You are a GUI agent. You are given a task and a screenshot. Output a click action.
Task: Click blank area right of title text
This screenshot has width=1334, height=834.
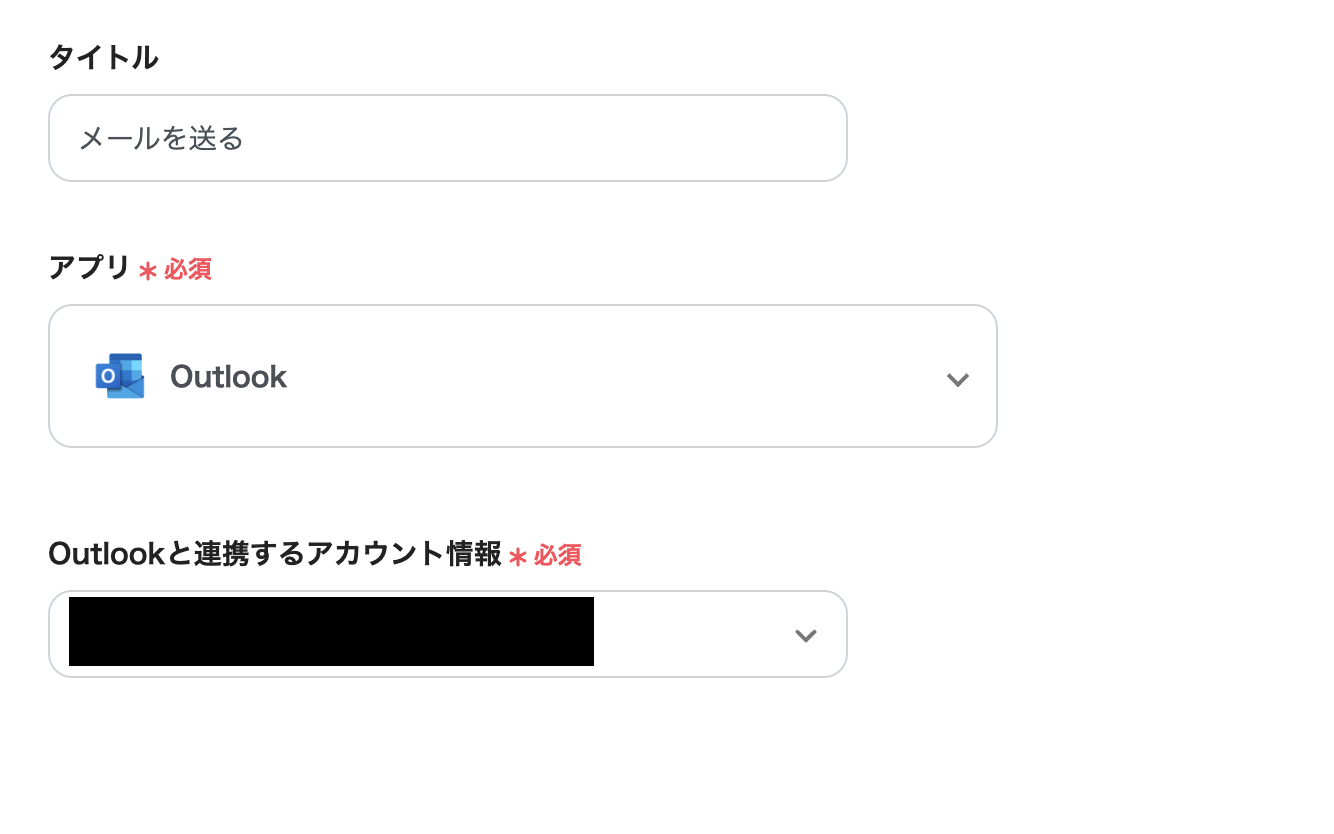pyautogui.click(x=550, y=138)
